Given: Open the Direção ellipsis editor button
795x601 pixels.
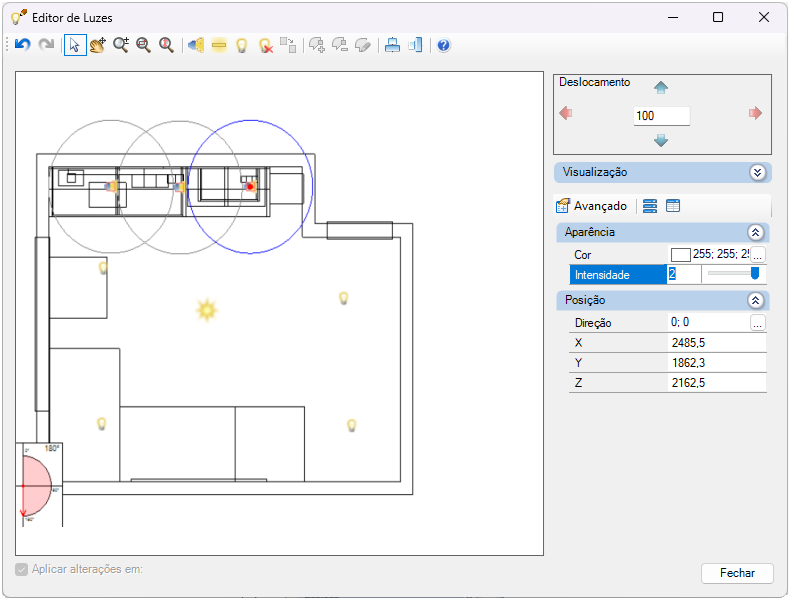Looking at the screenshot, I should coord(757,323).
